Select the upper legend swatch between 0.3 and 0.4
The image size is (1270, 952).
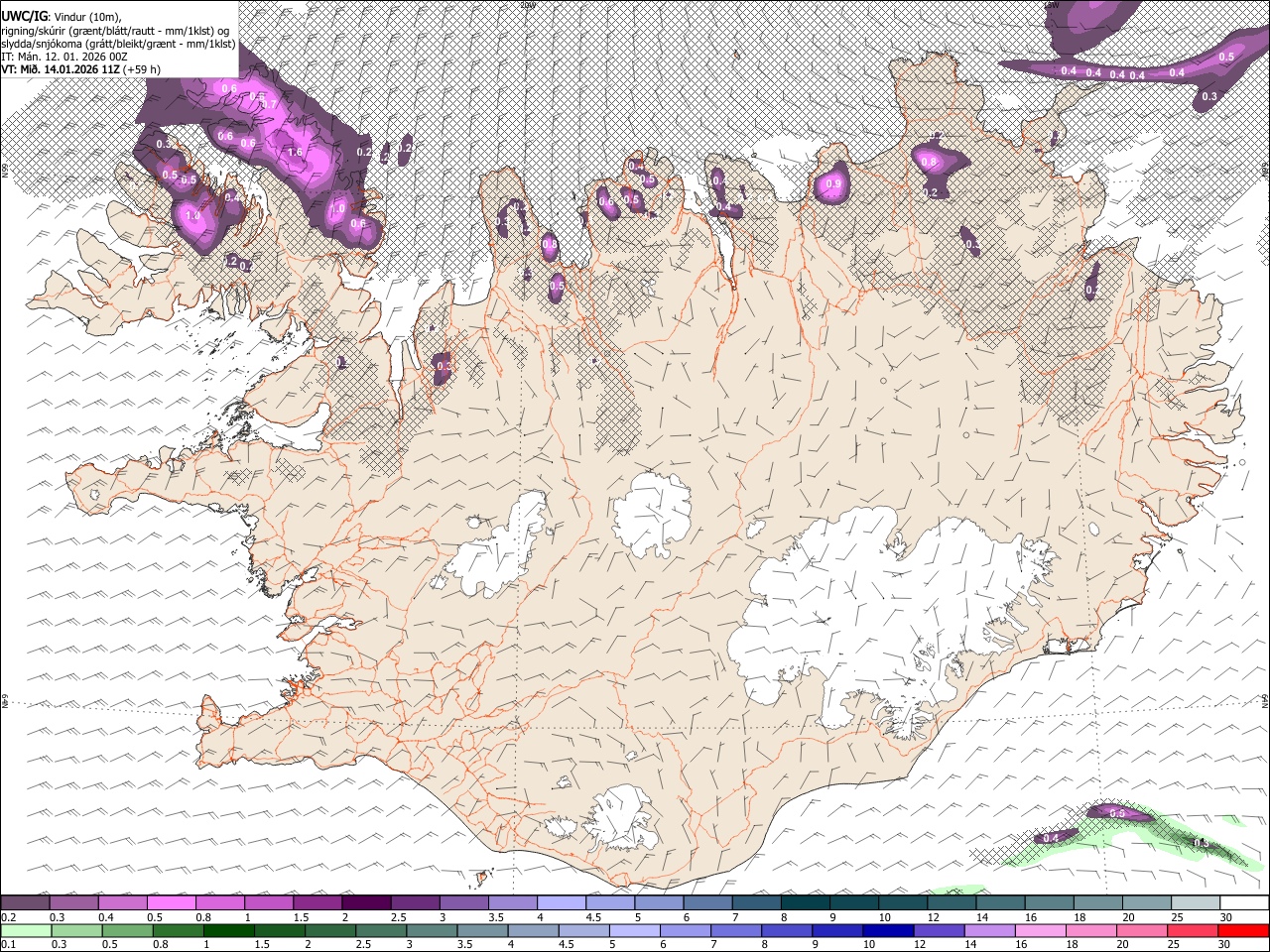click(x=73, y=903)
